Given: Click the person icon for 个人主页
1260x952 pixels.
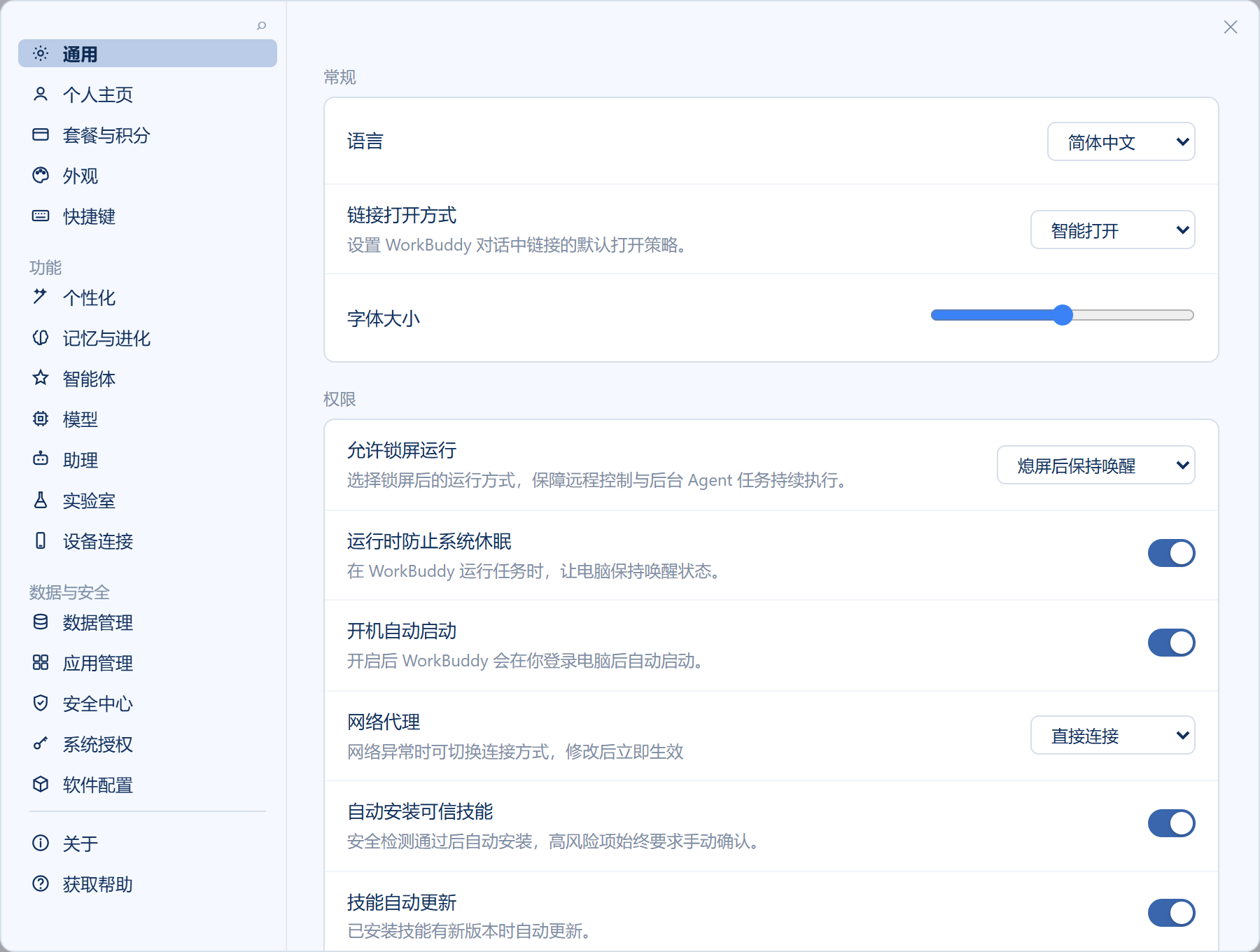Looking at the screenshot, I should [x=41, y=94].
